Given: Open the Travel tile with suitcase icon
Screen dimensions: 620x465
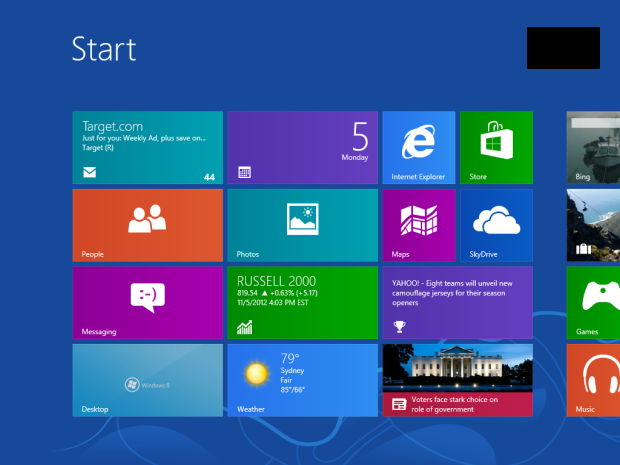Looking at the screenshot, I should (x=593, y=225).
